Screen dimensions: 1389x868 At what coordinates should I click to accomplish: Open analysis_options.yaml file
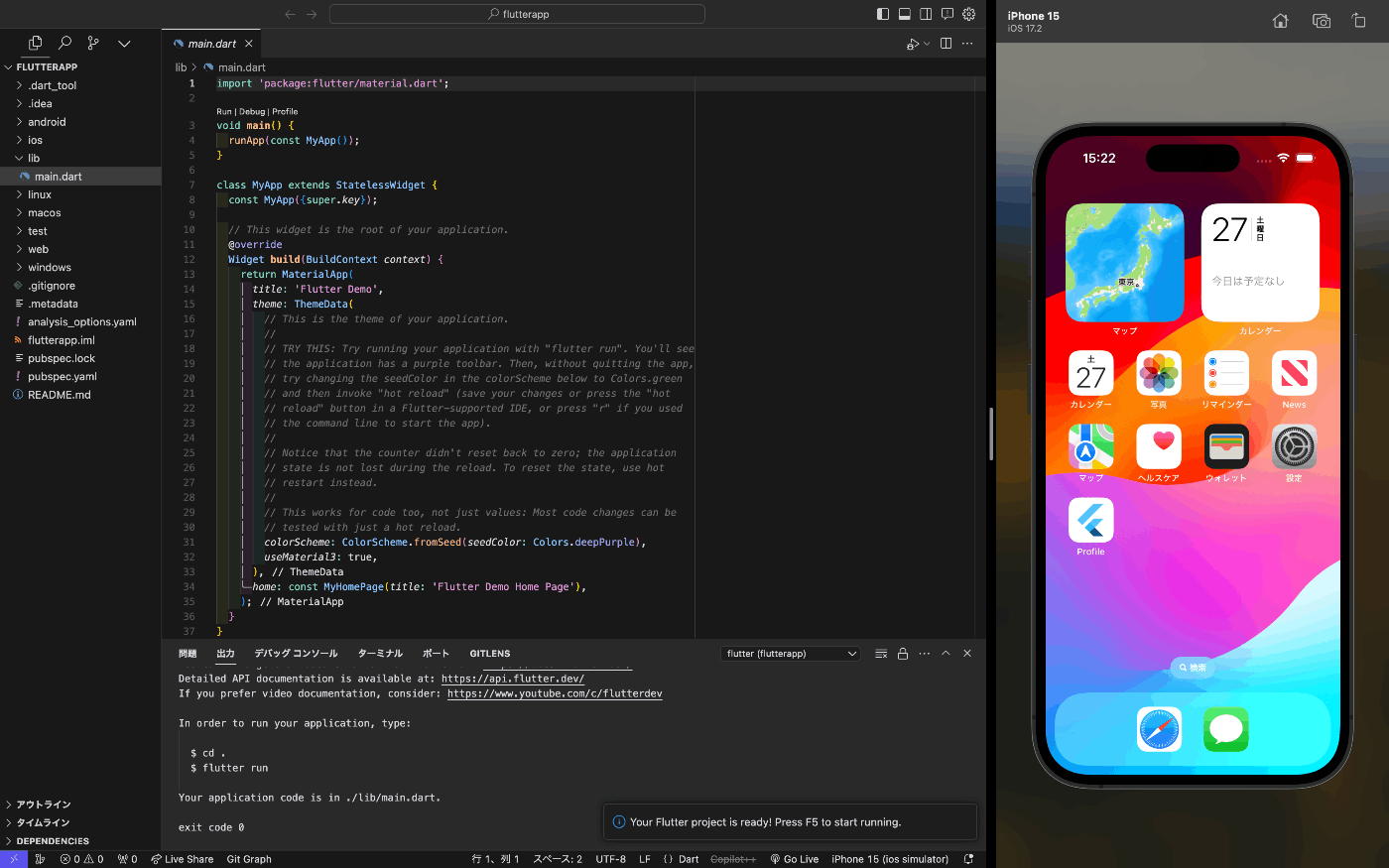tap(80, 321)
